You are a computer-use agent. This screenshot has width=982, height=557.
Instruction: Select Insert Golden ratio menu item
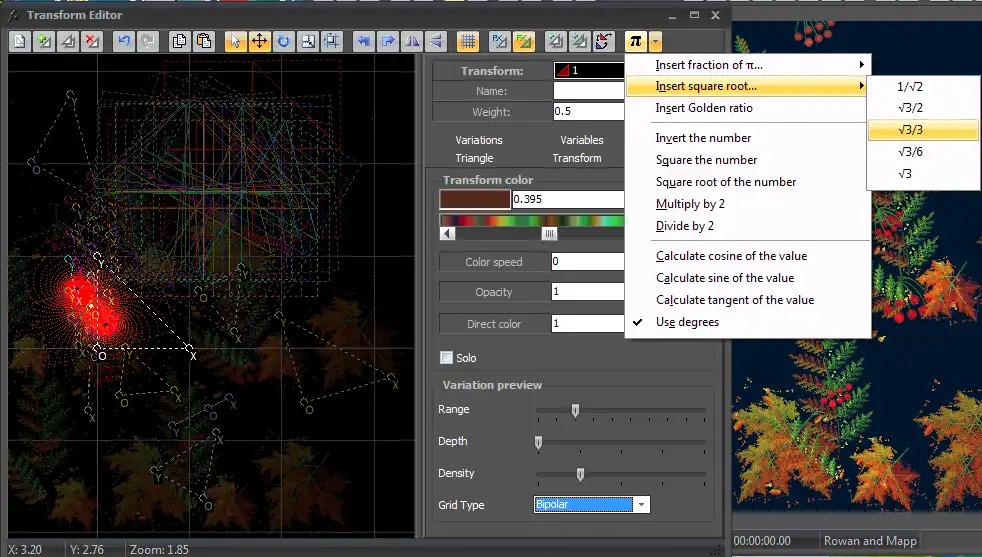[x=704, y=108]
